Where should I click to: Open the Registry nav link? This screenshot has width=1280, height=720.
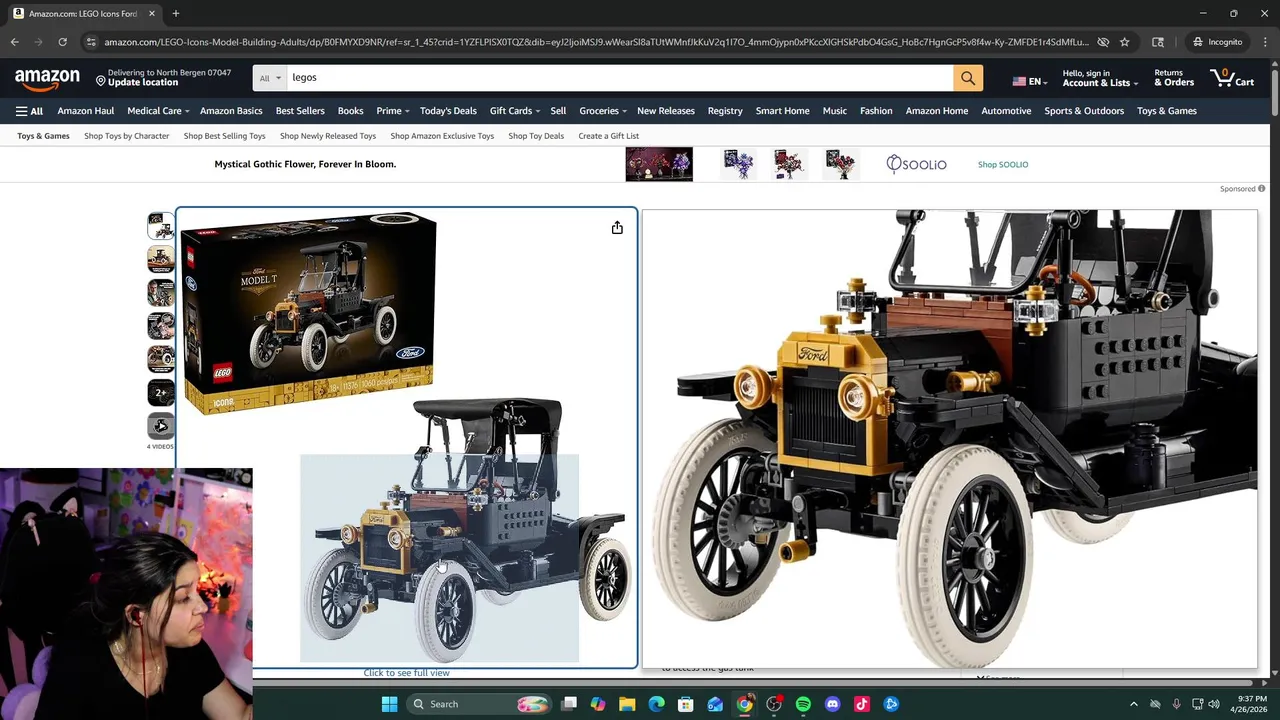click(725, 111)
